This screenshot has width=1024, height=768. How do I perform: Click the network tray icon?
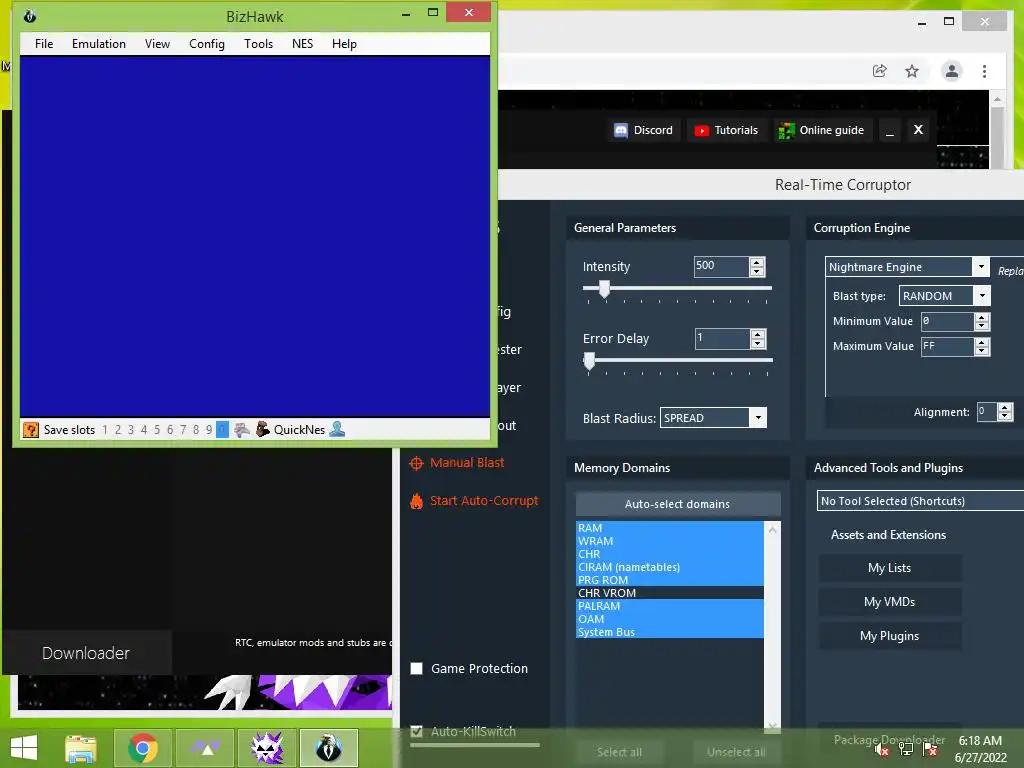[x=905, y=748]
